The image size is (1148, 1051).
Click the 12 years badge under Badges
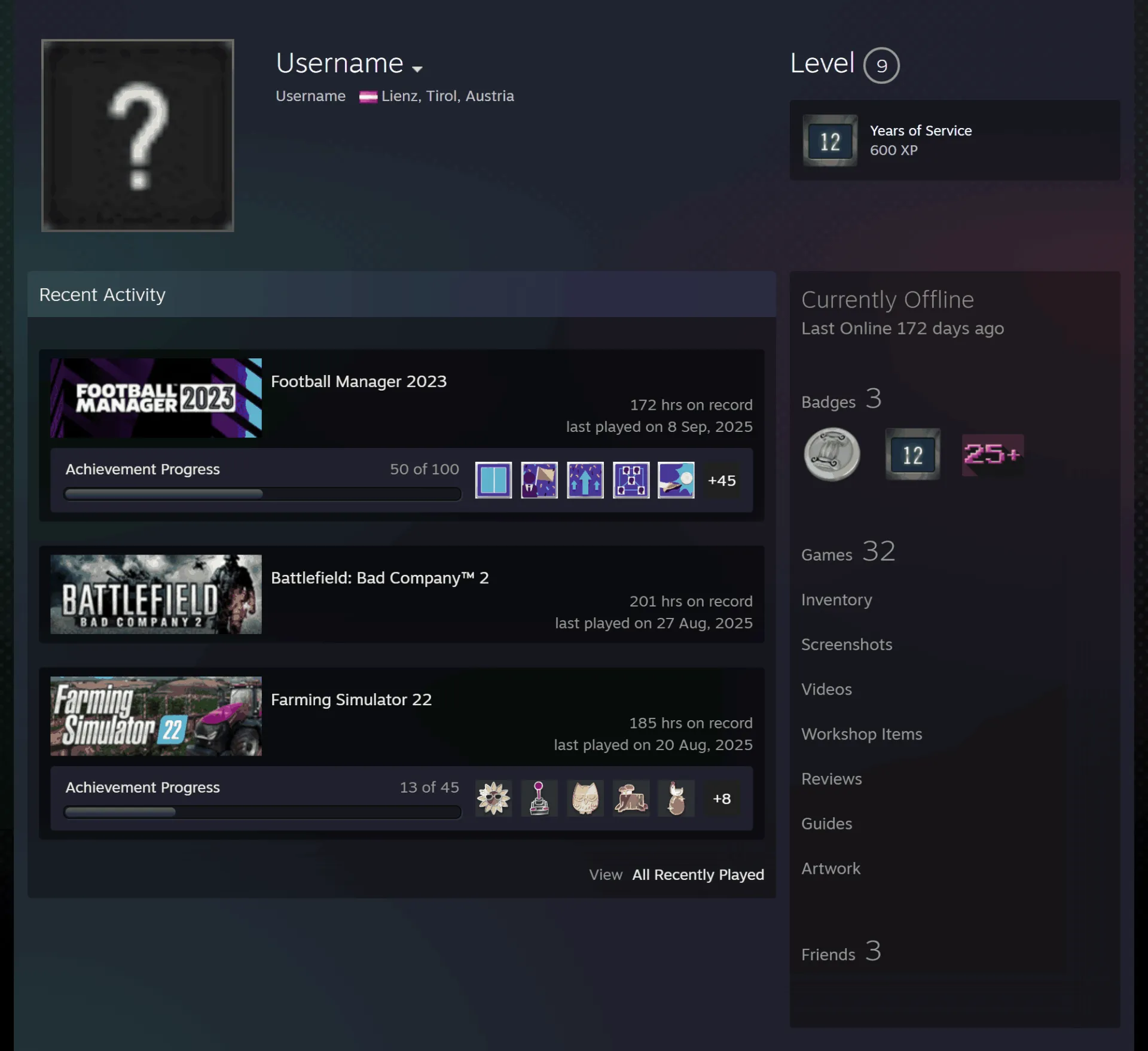click(912, 455)
